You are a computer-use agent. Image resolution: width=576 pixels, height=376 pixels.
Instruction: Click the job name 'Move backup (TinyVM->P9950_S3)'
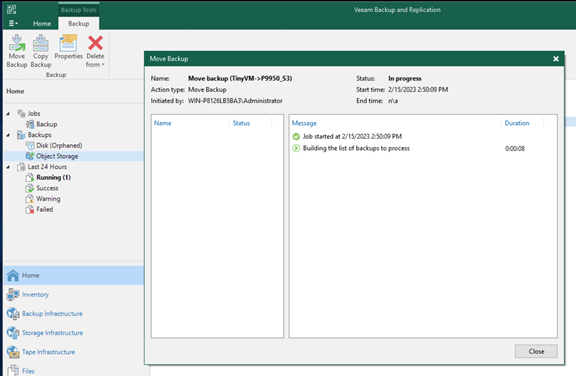(240, 79)
